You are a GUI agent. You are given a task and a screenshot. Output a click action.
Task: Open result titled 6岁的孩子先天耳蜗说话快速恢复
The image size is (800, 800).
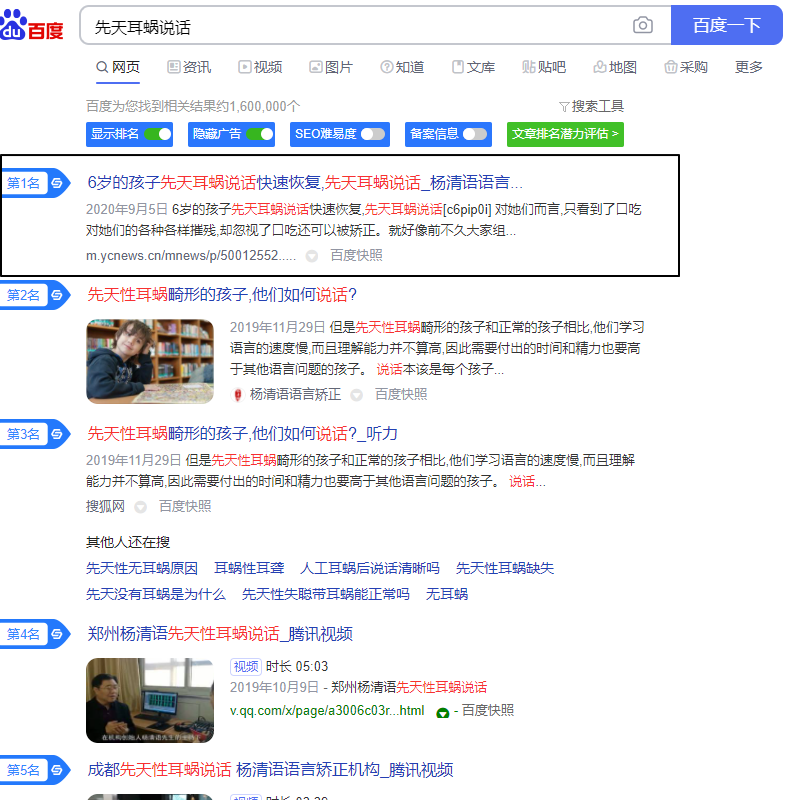point(305,183)
